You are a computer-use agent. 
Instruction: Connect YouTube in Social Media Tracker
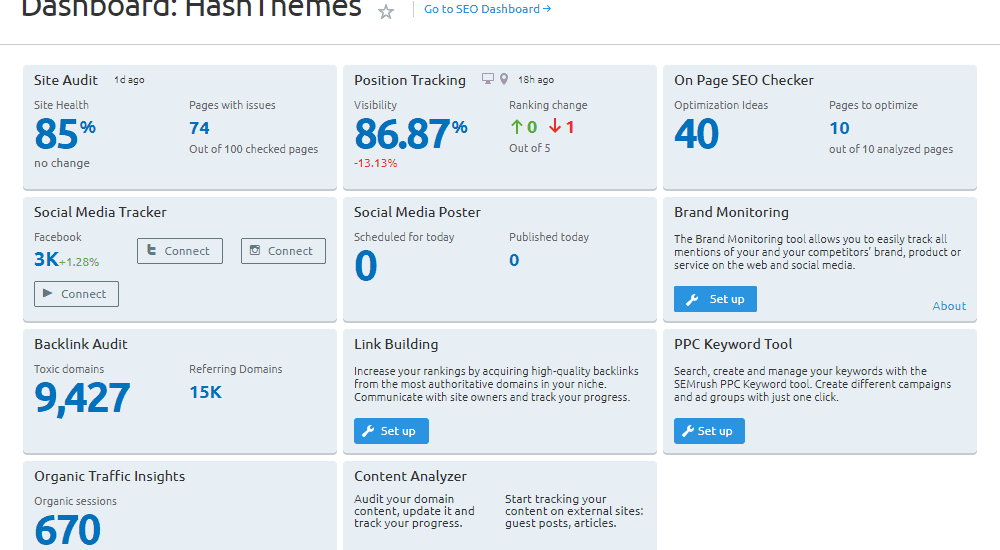coord(76,294)
